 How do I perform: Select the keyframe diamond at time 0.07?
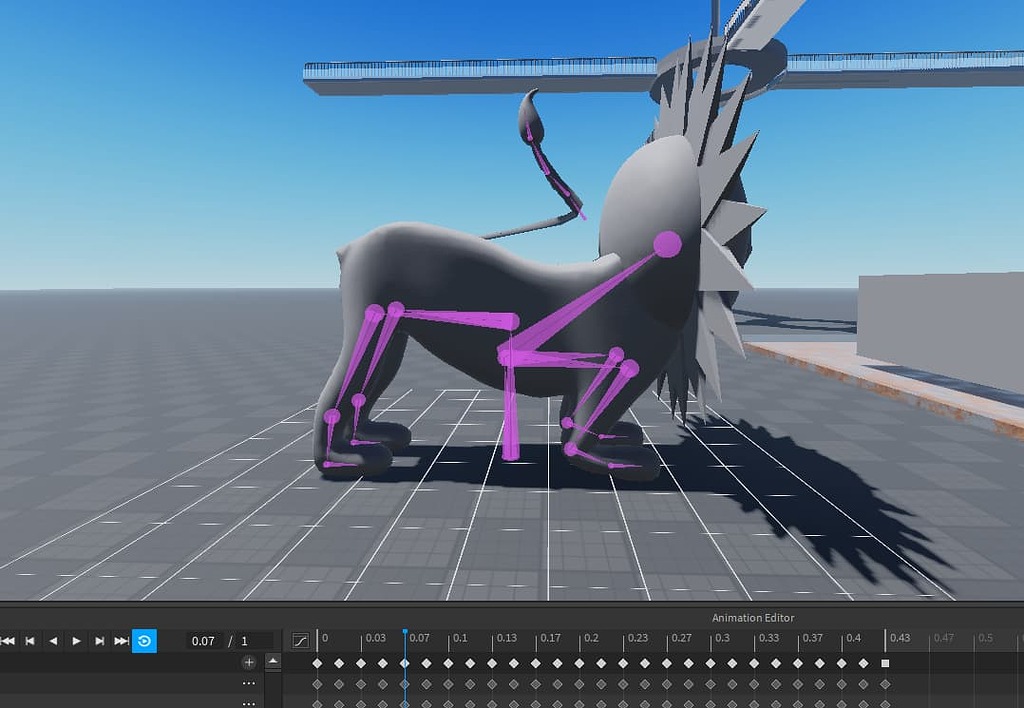405,664
